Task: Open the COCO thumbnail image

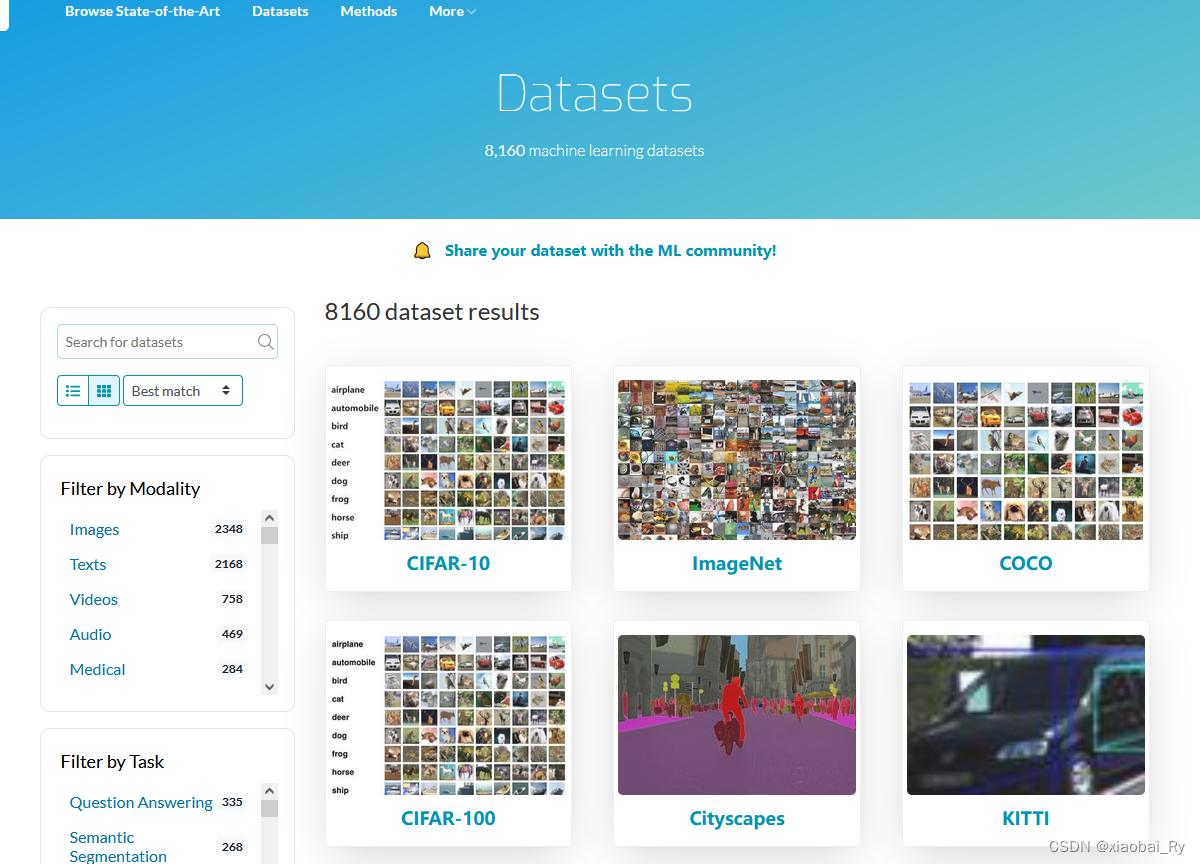Action: [1026, 460]
